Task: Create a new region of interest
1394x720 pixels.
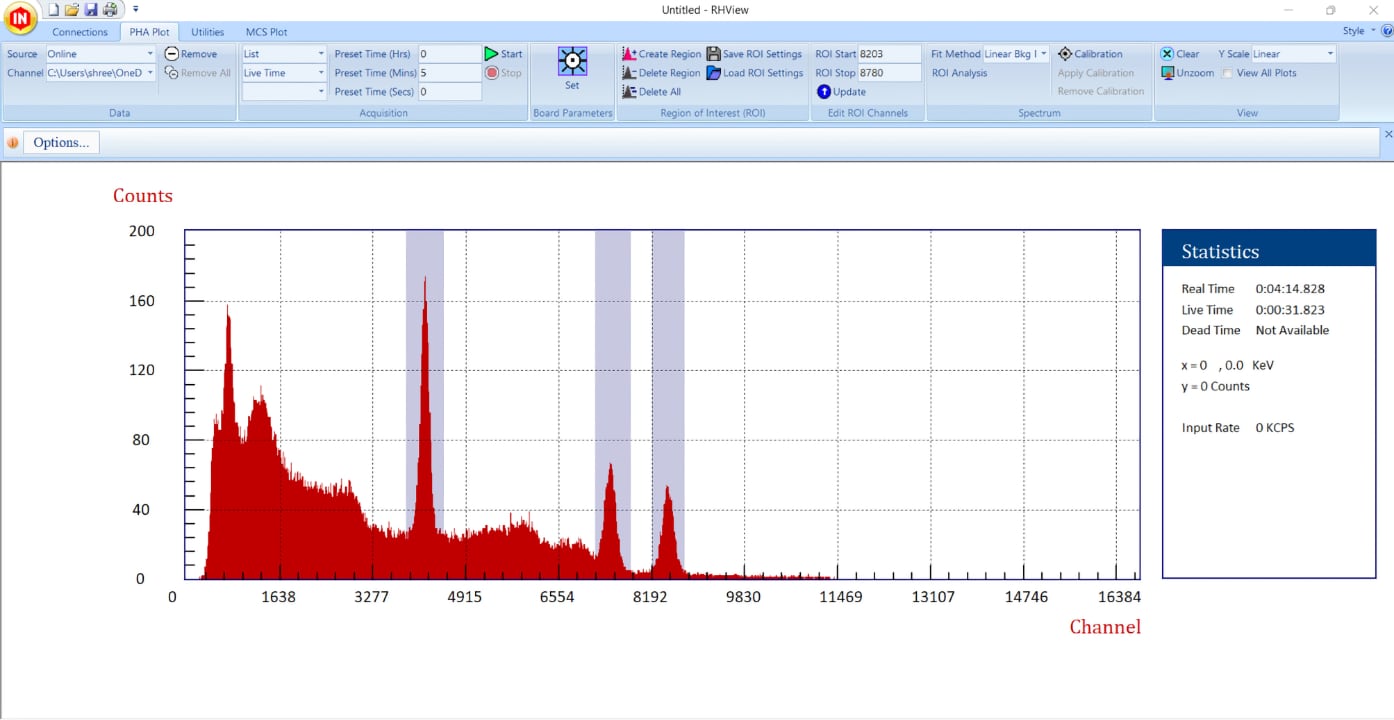Action: [x=661, y=54]
